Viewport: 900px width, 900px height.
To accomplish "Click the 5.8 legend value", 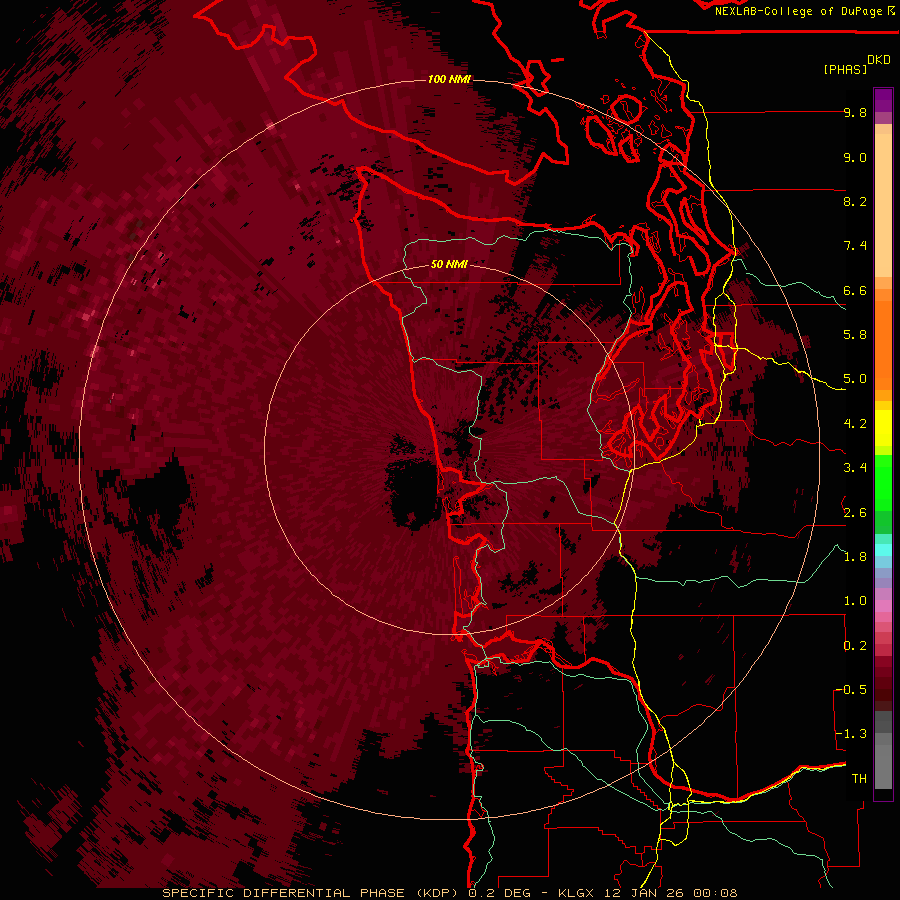I will click(x=855, y=335).
